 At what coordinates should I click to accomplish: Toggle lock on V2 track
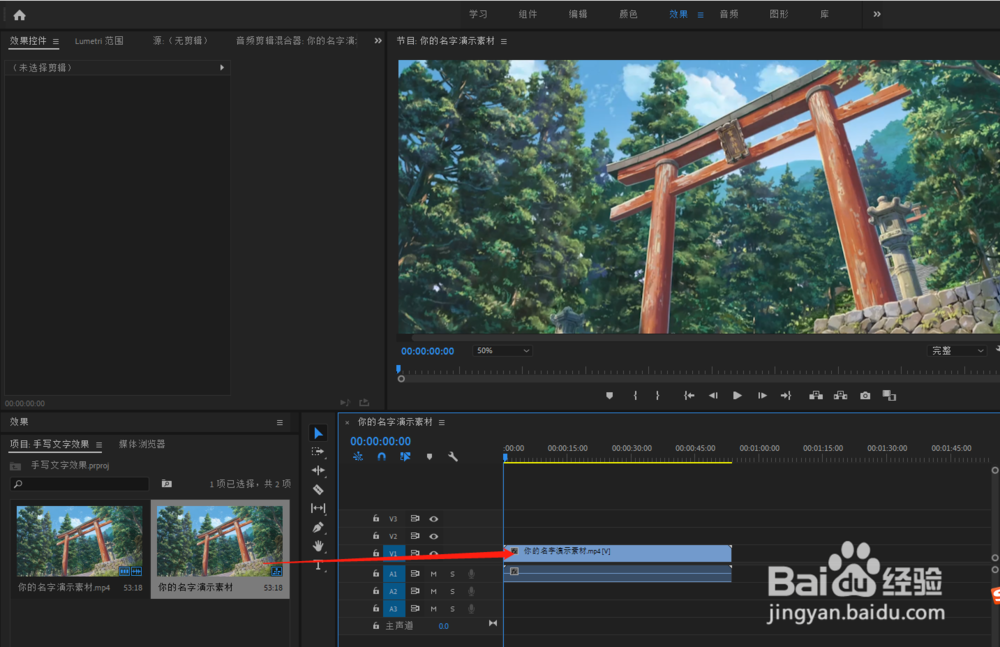tap(376, 536)
